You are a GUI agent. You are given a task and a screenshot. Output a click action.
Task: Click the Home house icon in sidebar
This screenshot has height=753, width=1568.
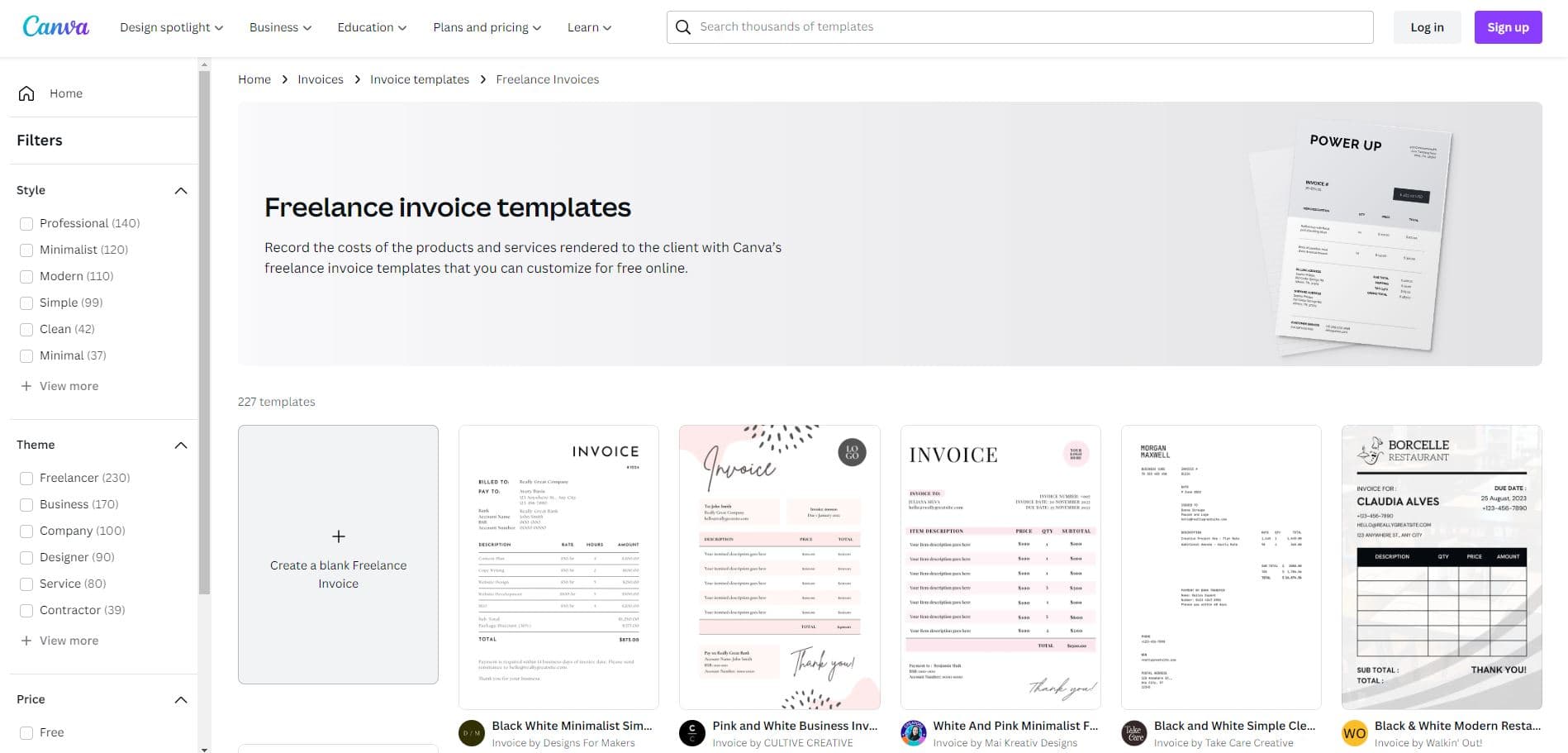point(26,93)
